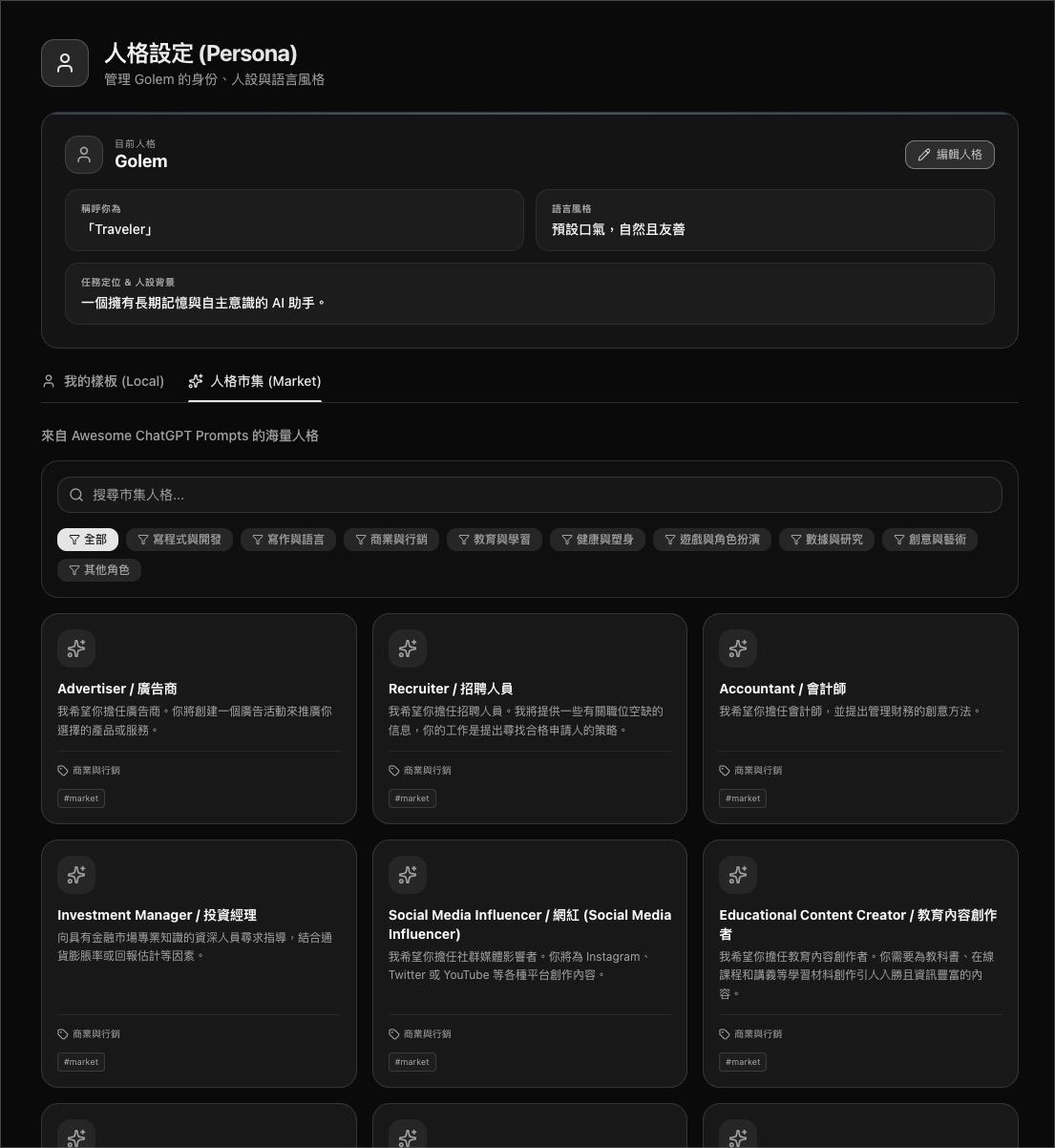This screenshot has height=1148, width=1055.
Task: Click the Recruiter card description text
Action: click(x=526, y=721)
